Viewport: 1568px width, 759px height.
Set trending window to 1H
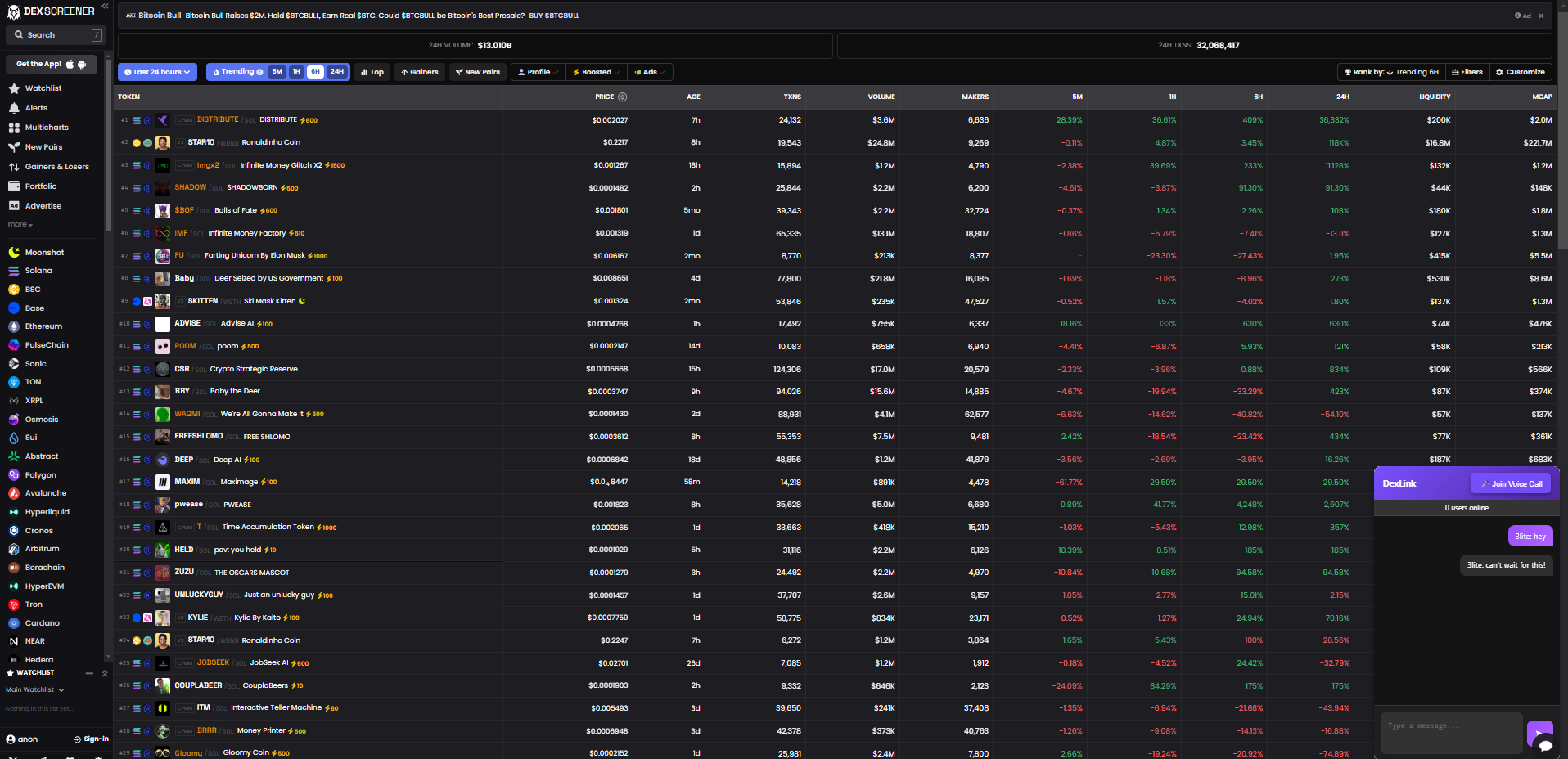coord(296,72)
